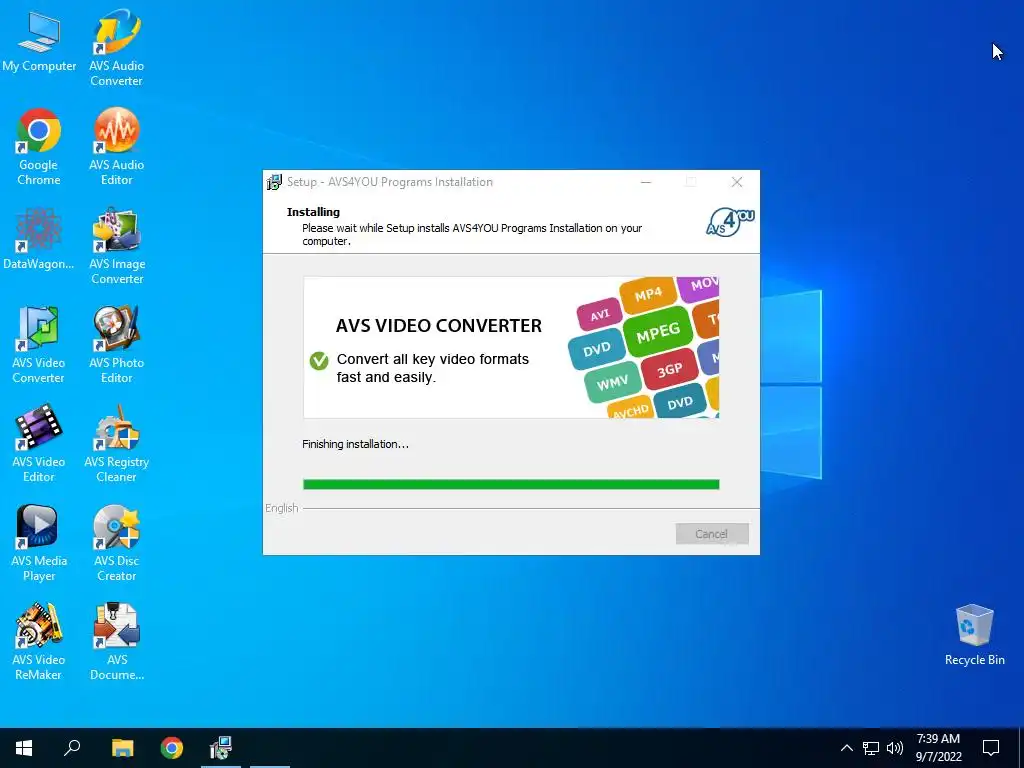The width and height of the screenshot is (1024, 768).
Task: Open Google Chrome desktop shortcut
Action: (39, 146)
